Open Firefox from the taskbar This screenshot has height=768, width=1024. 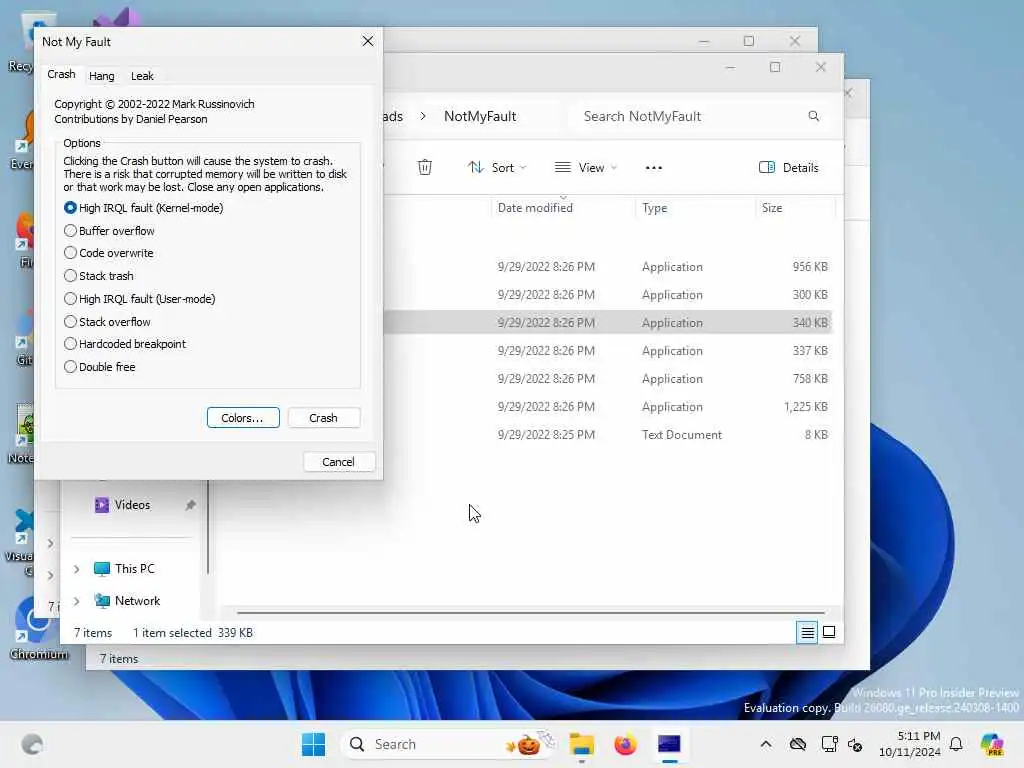tap(625, 744)
